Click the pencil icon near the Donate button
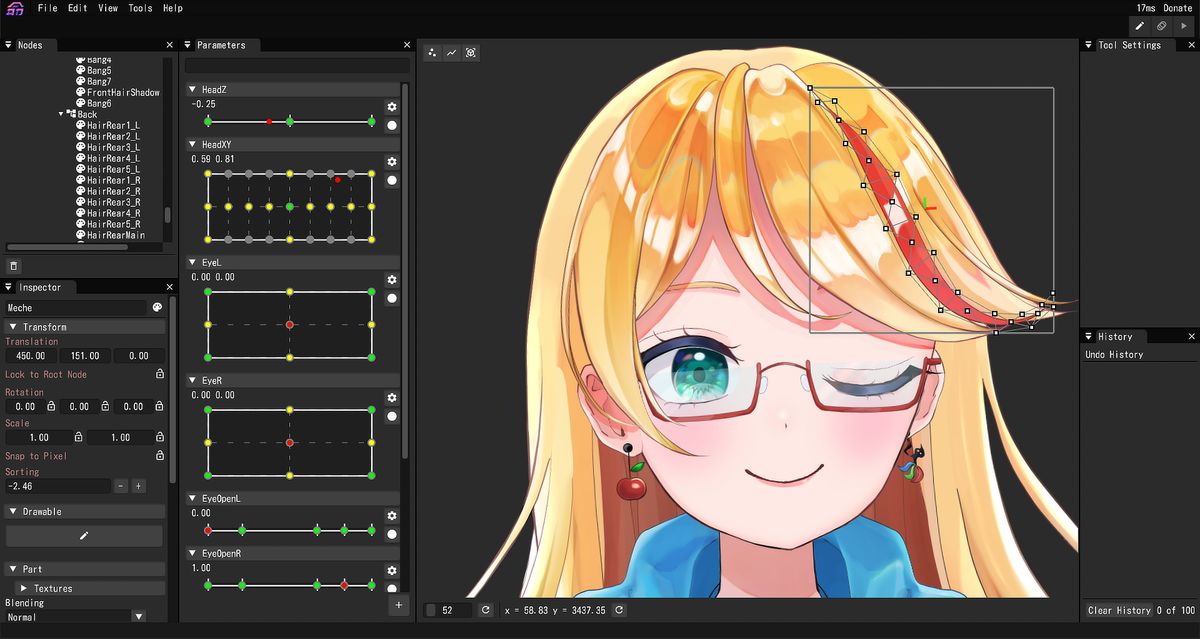This screenshot has width=1200, height=639. coord(1138,25)
